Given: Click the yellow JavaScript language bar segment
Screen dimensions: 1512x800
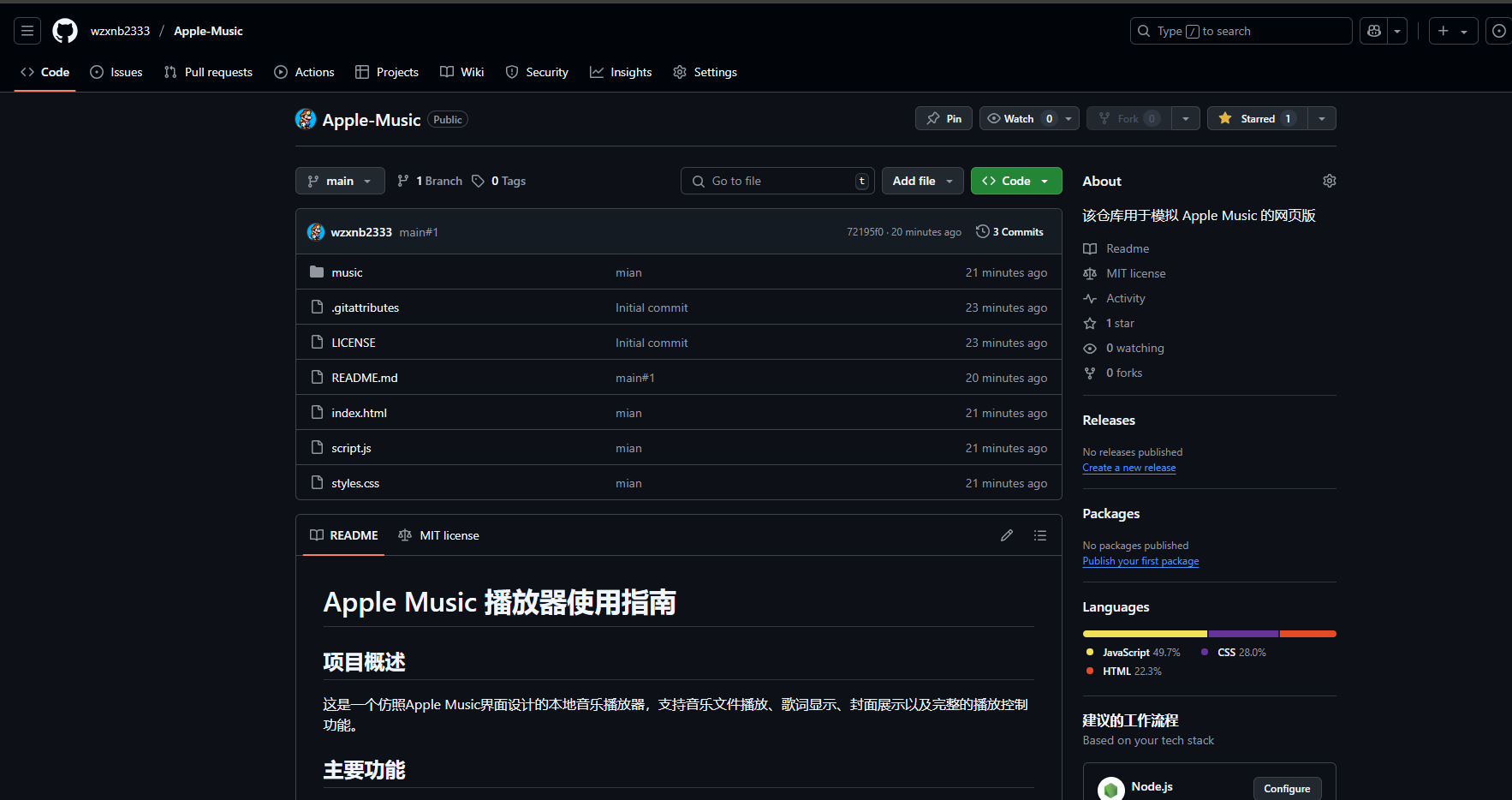Looking at the screenshot, I should point(1144,634).
